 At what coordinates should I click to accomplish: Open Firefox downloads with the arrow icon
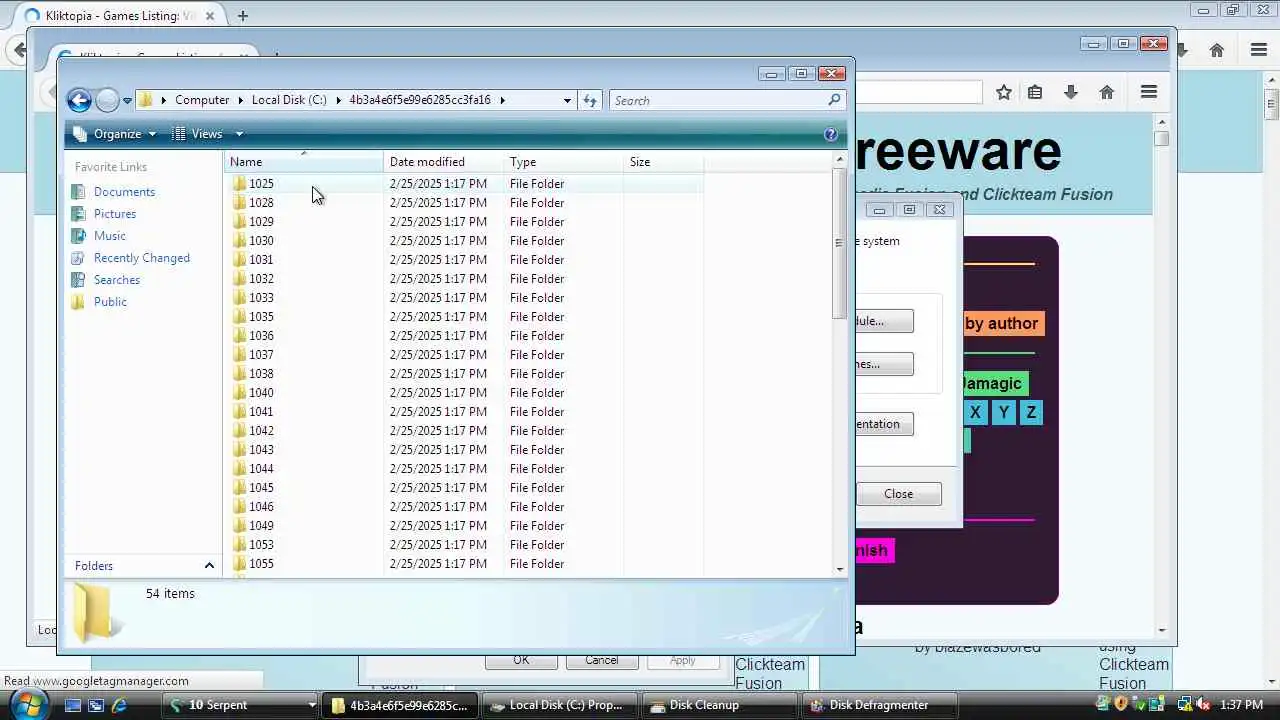(x=1071, y=92)
